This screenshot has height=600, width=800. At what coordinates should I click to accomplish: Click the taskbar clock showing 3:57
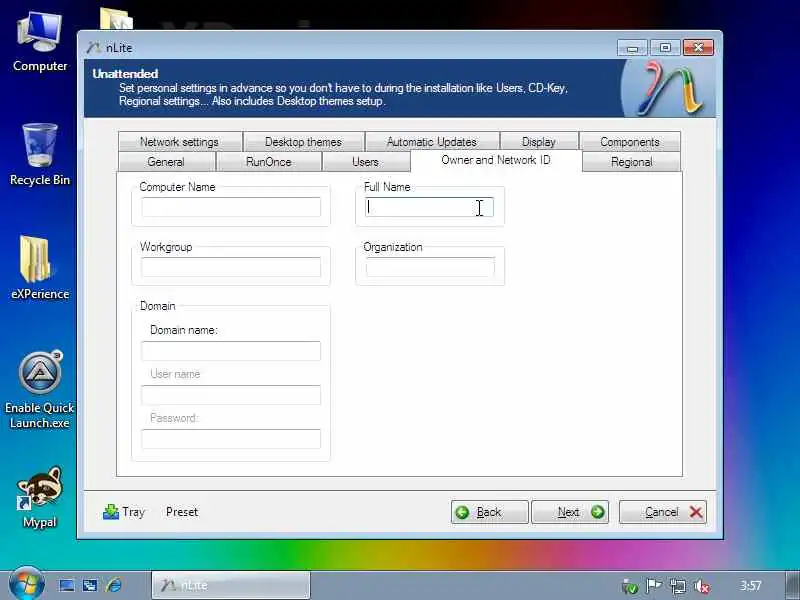tap(751, 586)
